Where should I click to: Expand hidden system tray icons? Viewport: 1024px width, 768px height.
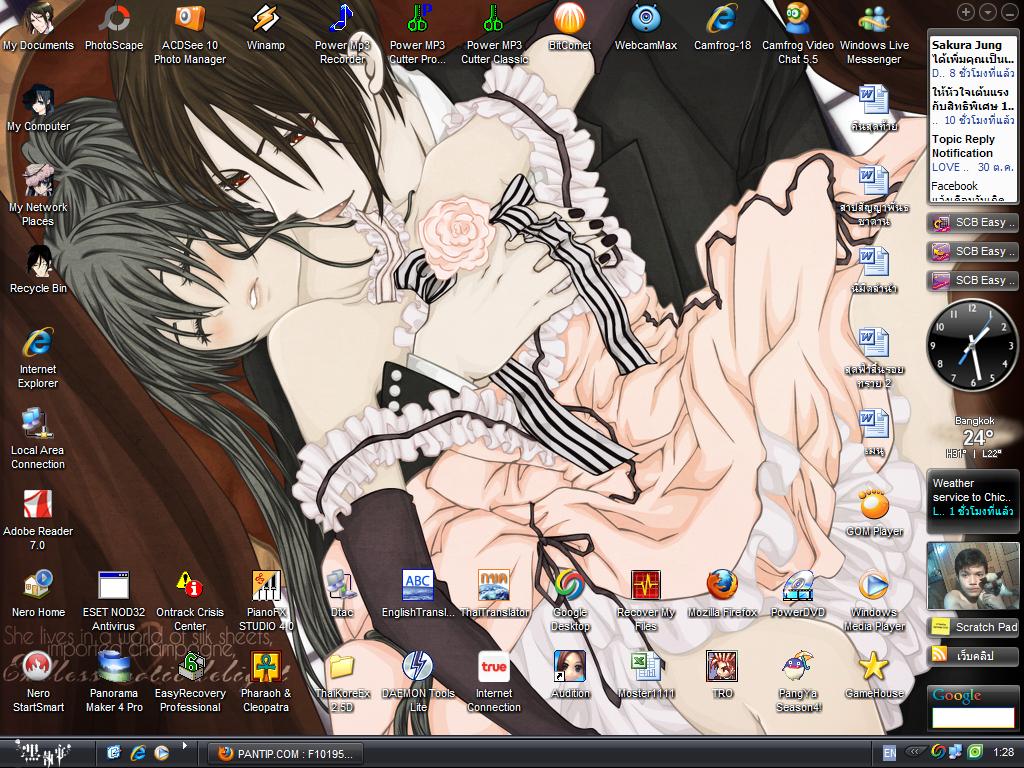(916, 753)
